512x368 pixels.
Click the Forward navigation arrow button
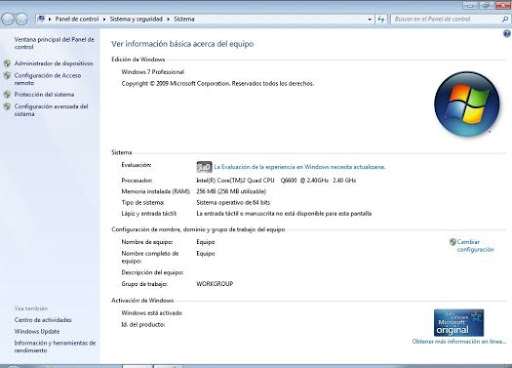click(x=21, y=19)
